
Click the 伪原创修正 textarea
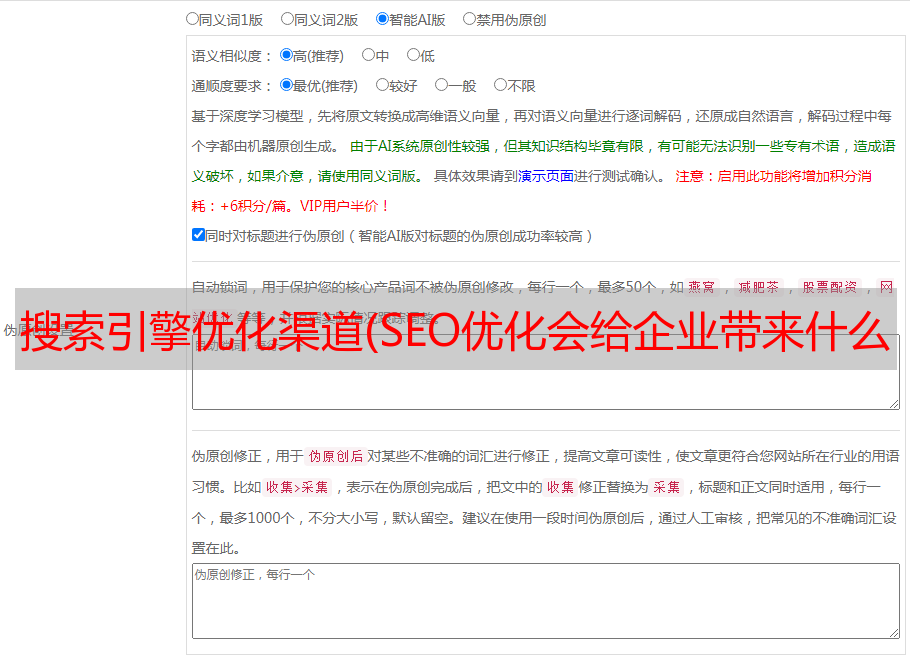tap(546, 601)
